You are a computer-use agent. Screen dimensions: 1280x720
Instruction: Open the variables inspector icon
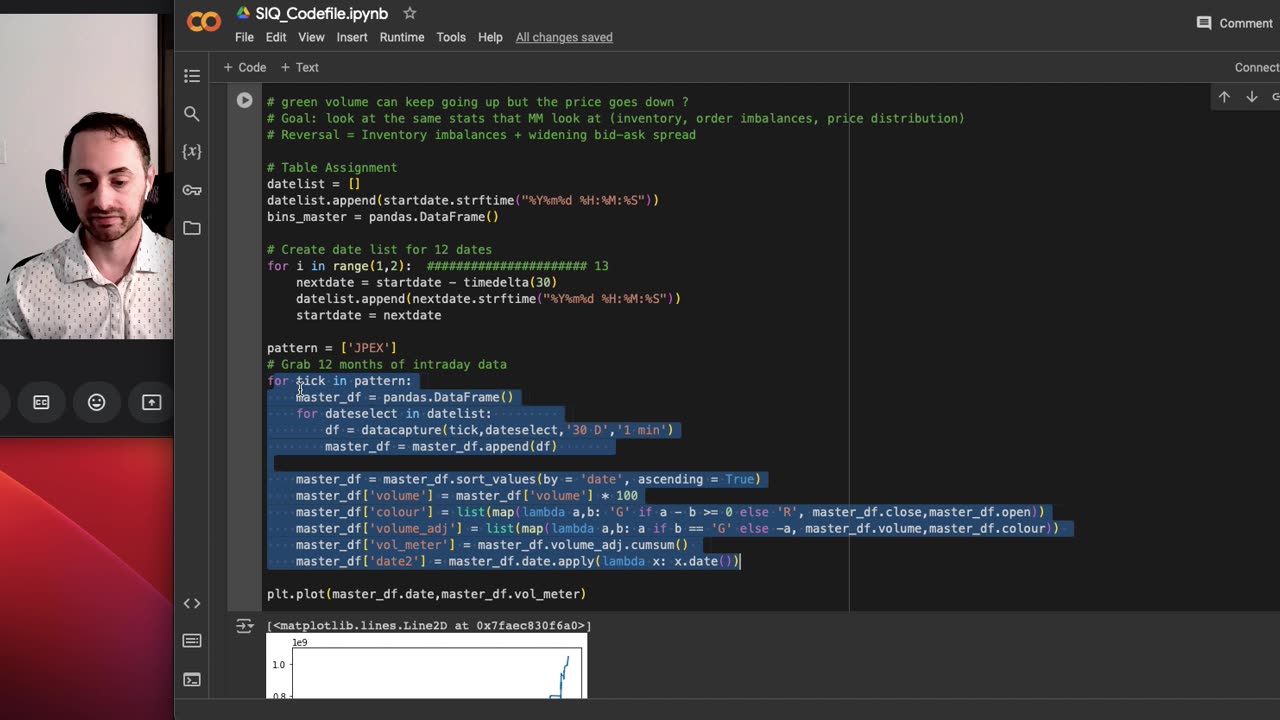192,151
